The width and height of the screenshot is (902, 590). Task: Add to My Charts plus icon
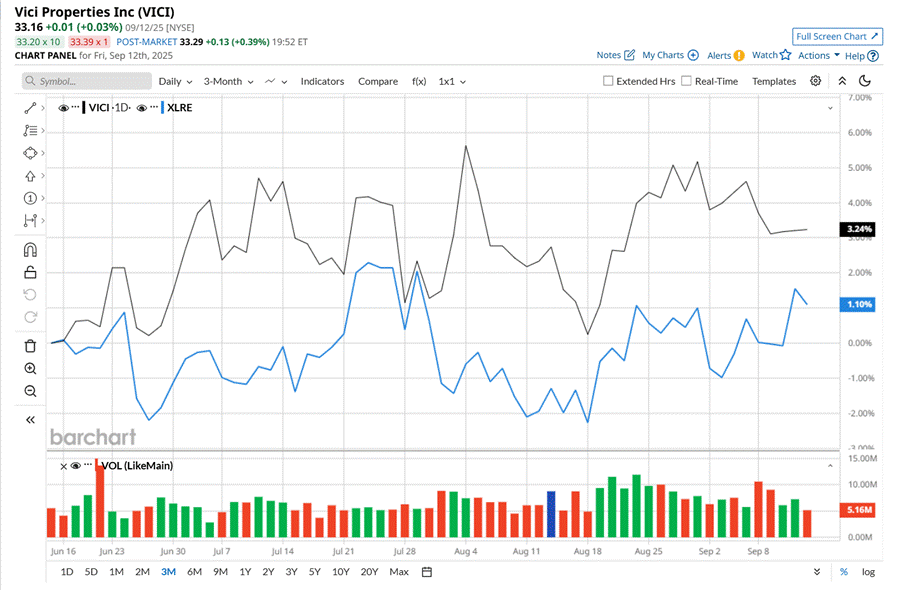point(693,55)
